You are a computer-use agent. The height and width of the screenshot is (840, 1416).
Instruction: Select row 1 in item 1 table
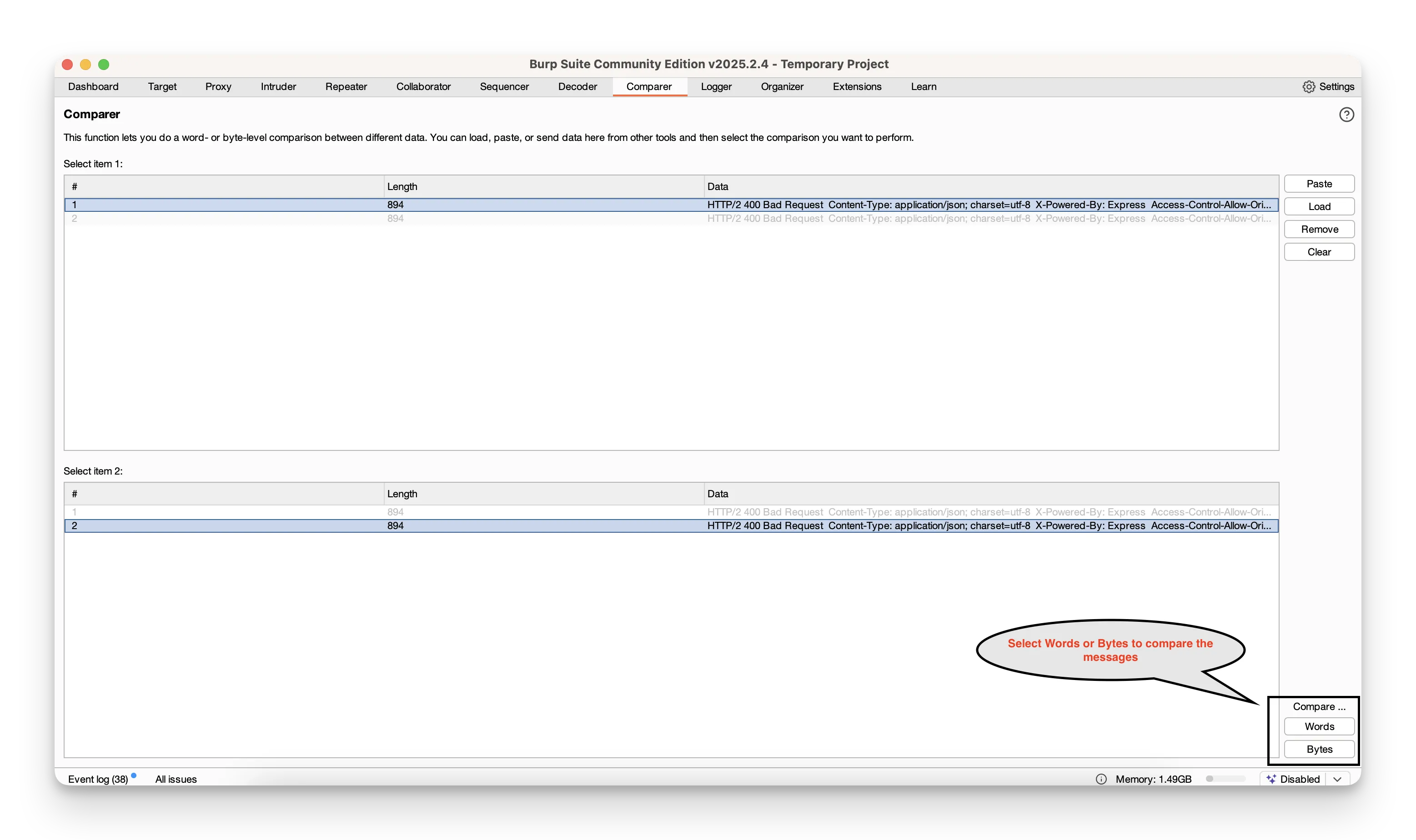pyautogui.click(x=671, y=205)
